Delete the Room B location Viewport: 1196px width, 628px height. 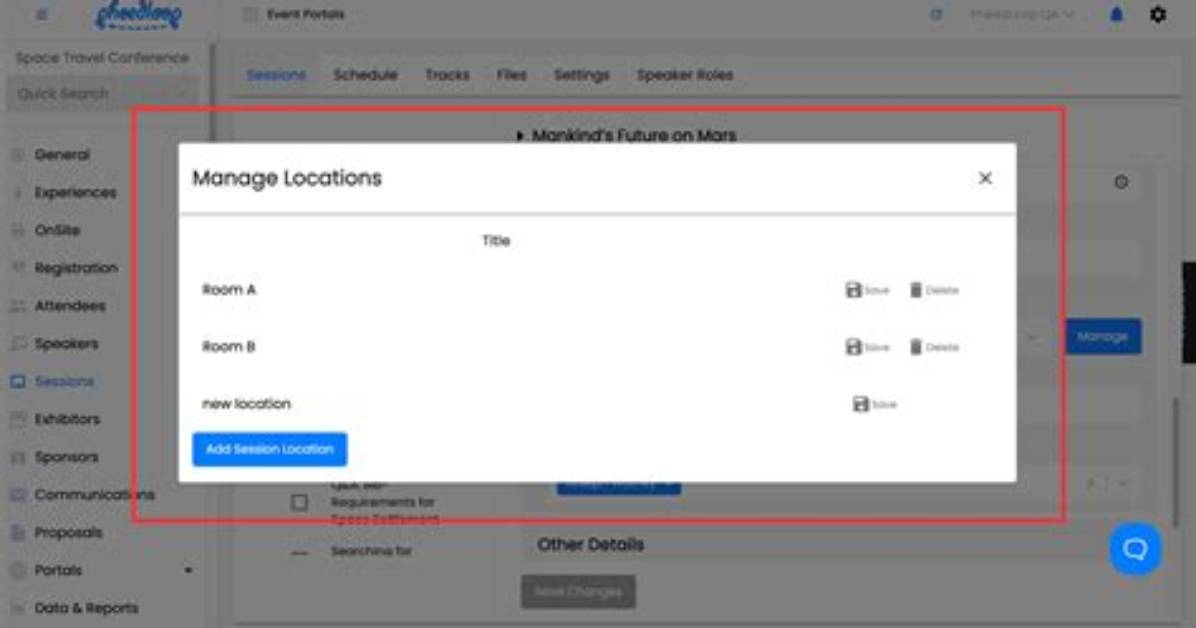pyautogui.click(x=934, y=347)
